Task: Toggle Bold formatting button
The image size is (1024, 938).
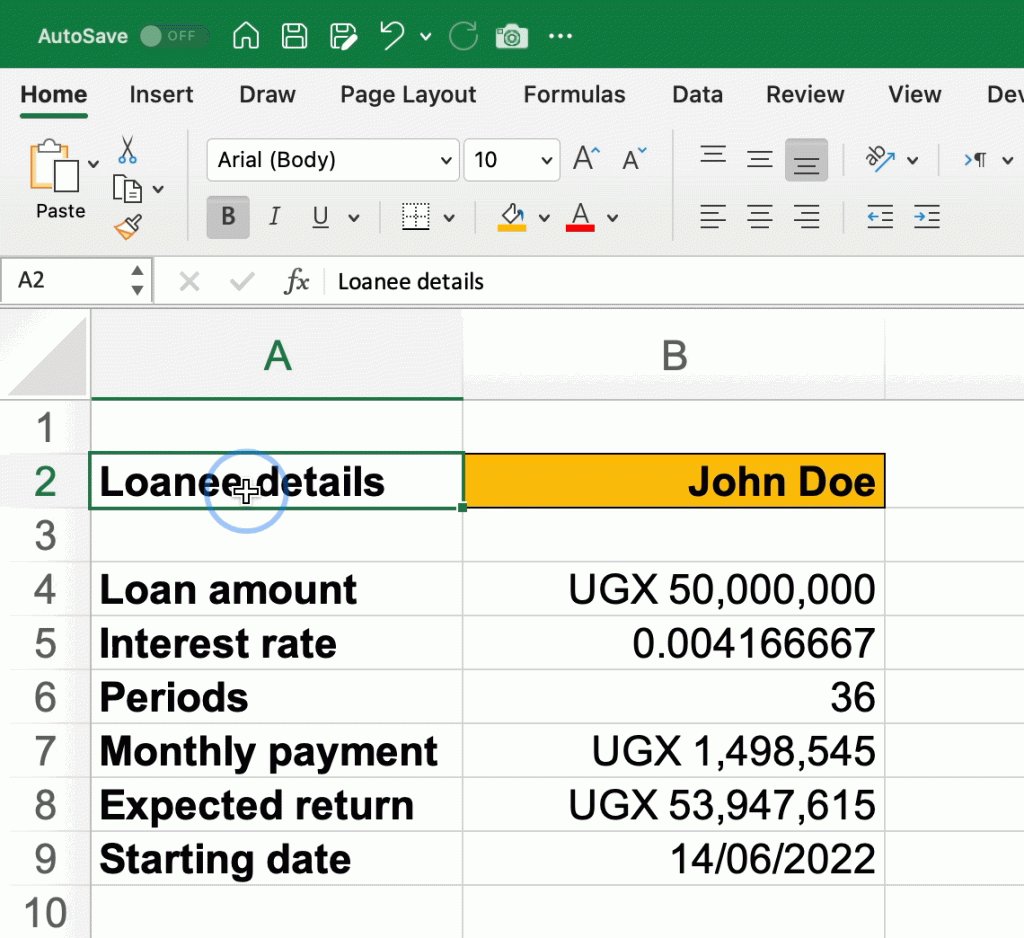Action: (228, 217)
